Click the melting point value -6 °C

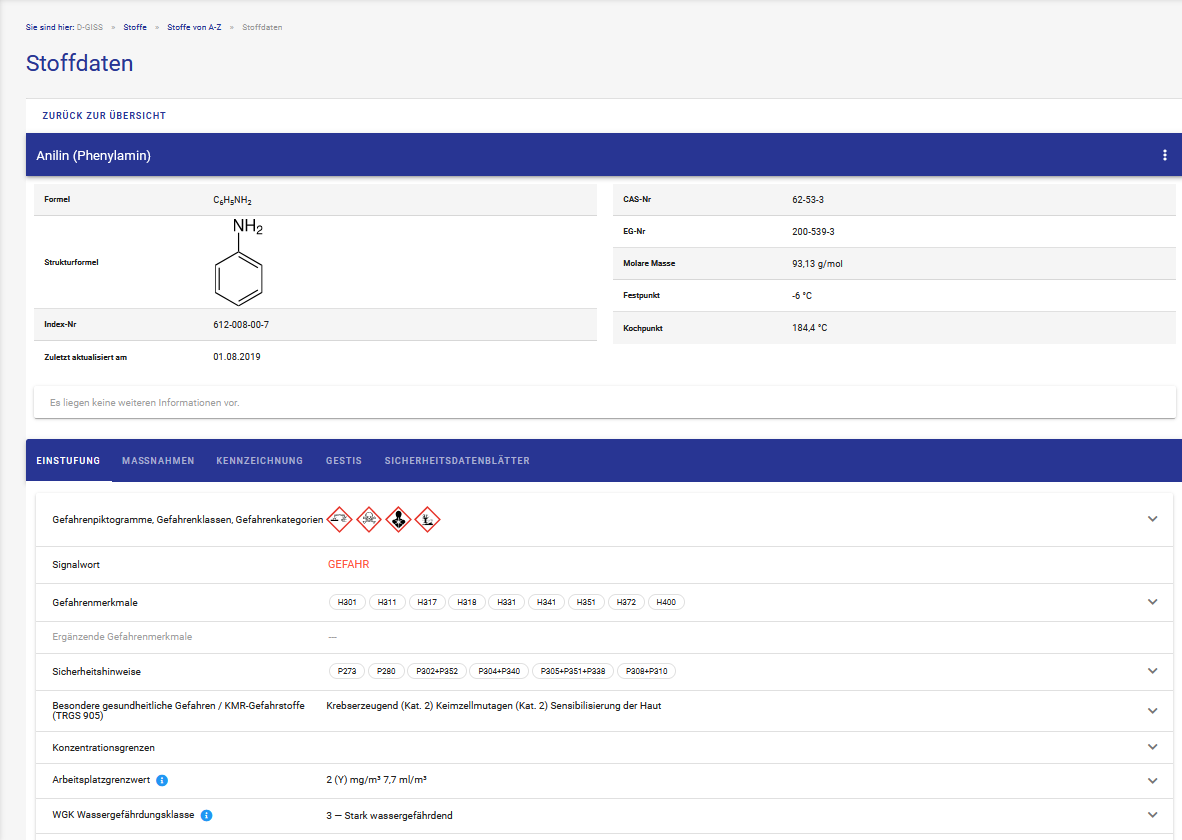point(802,296)
